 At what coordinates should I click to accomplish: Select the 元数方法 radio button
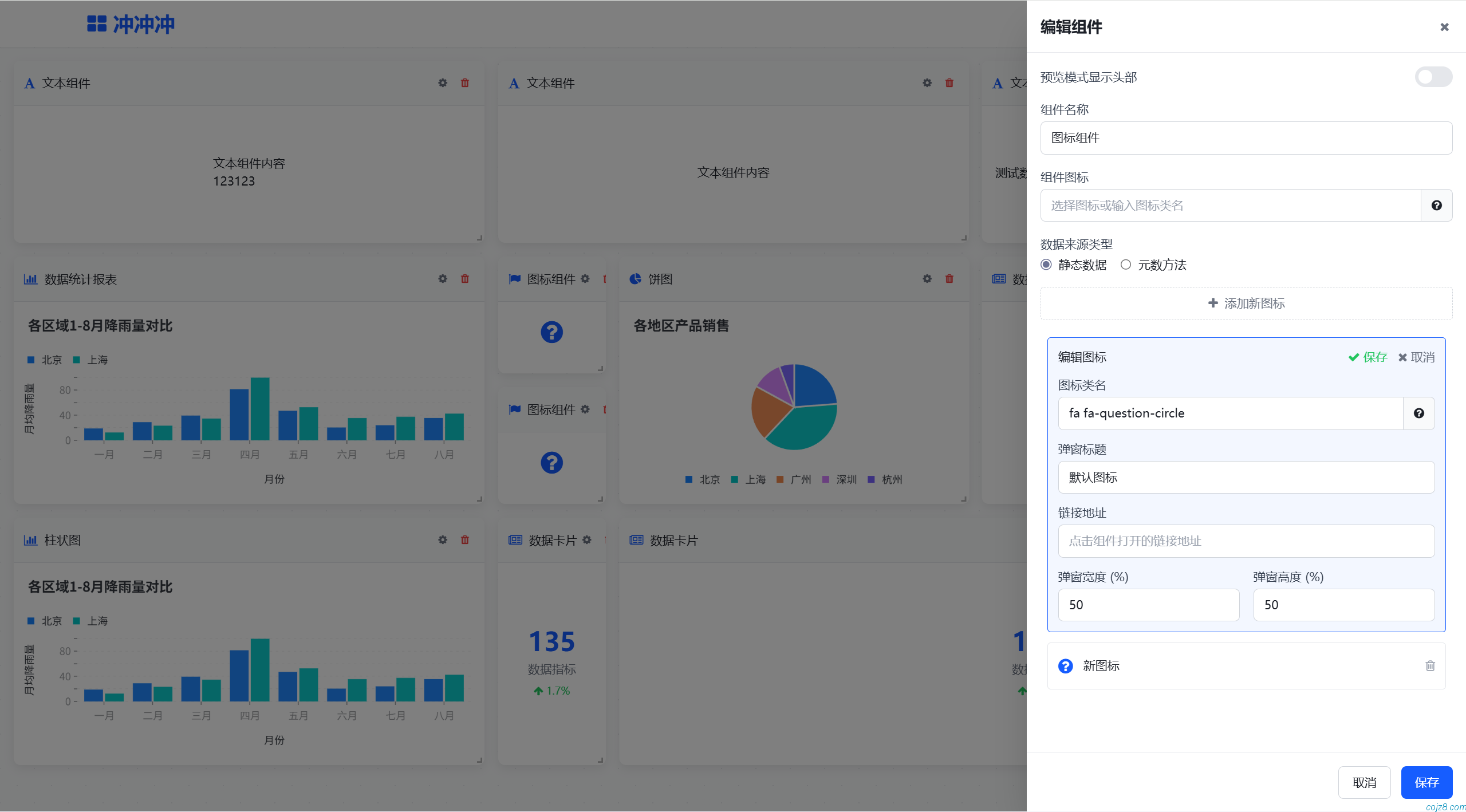(1126, 265)
